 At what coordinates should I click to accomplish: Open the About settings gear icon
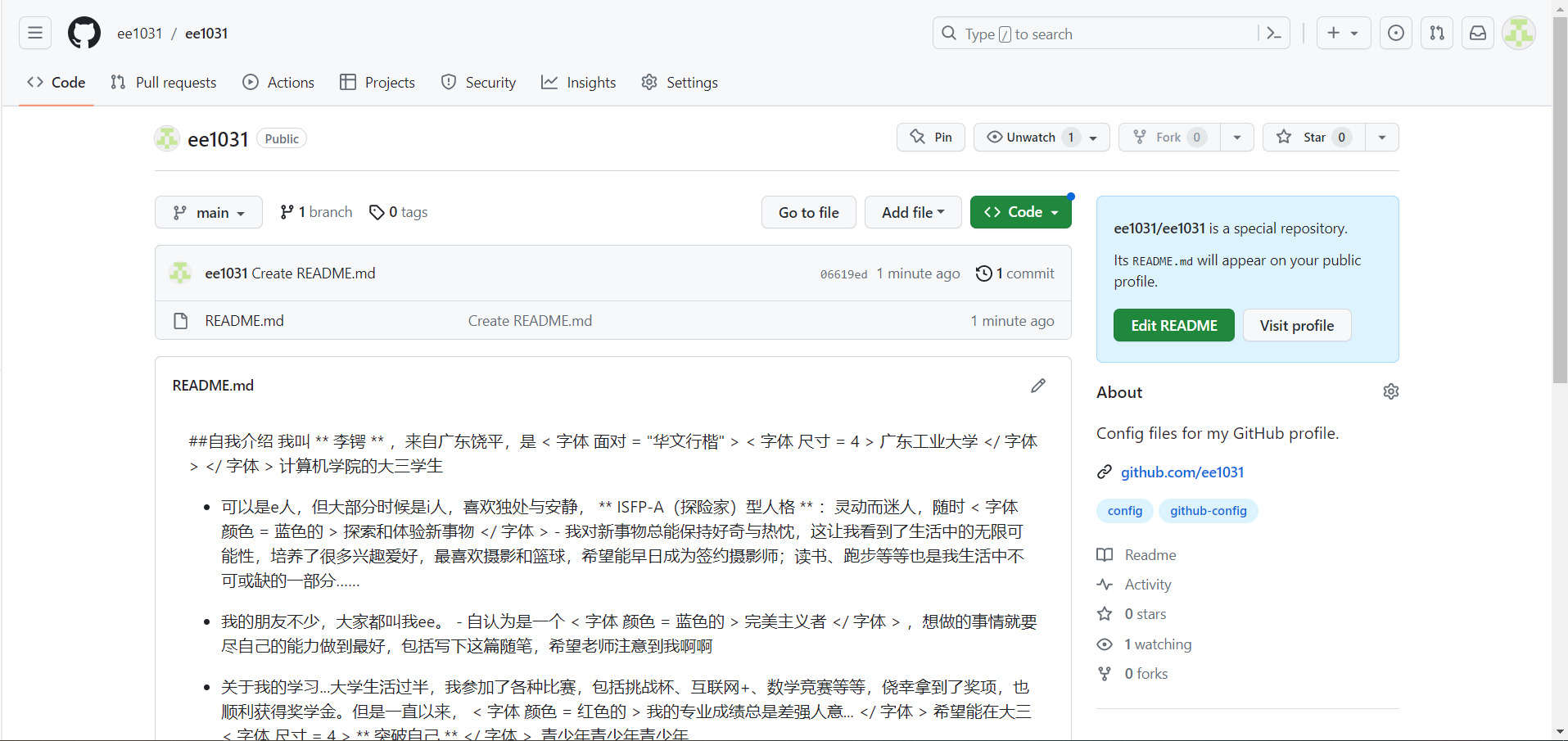(x=1390, y=391)
